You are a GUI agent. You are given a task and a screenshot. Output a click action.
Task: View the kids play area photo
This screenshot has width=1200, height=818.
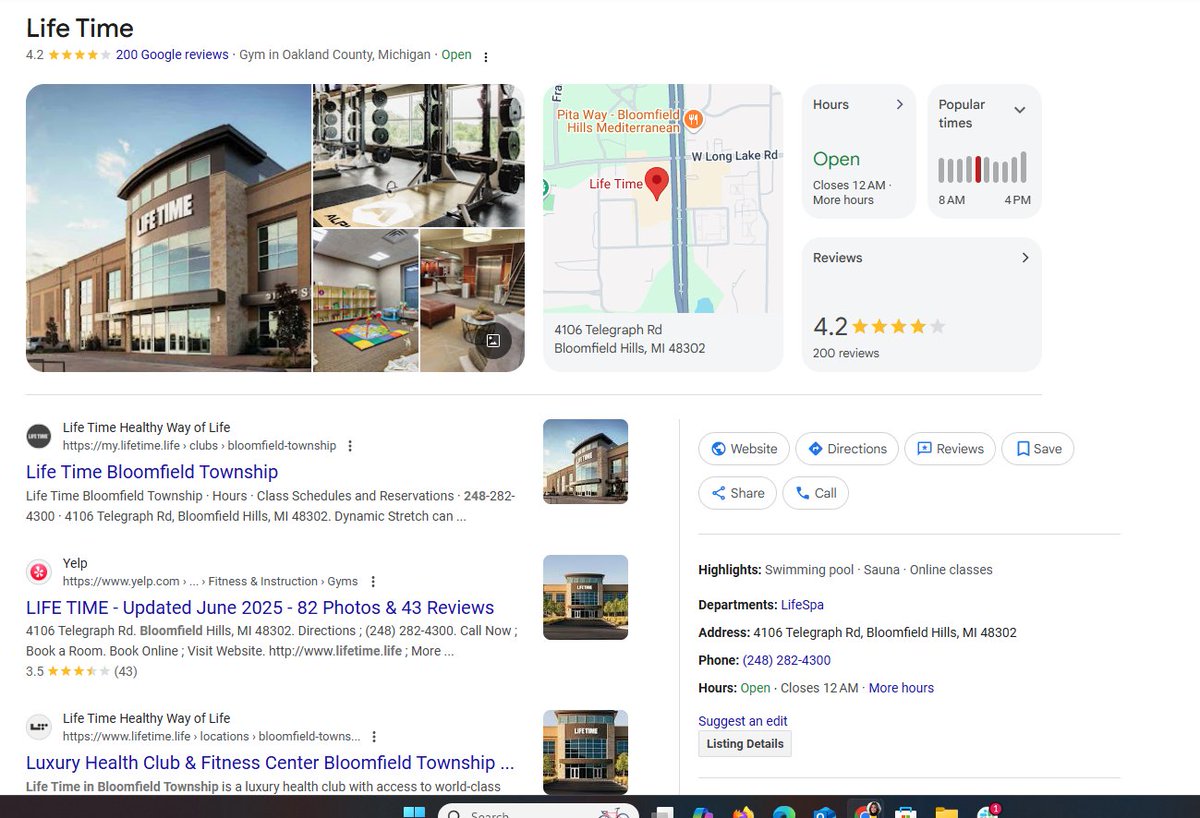pyautogui.click(x=366, y=301)
